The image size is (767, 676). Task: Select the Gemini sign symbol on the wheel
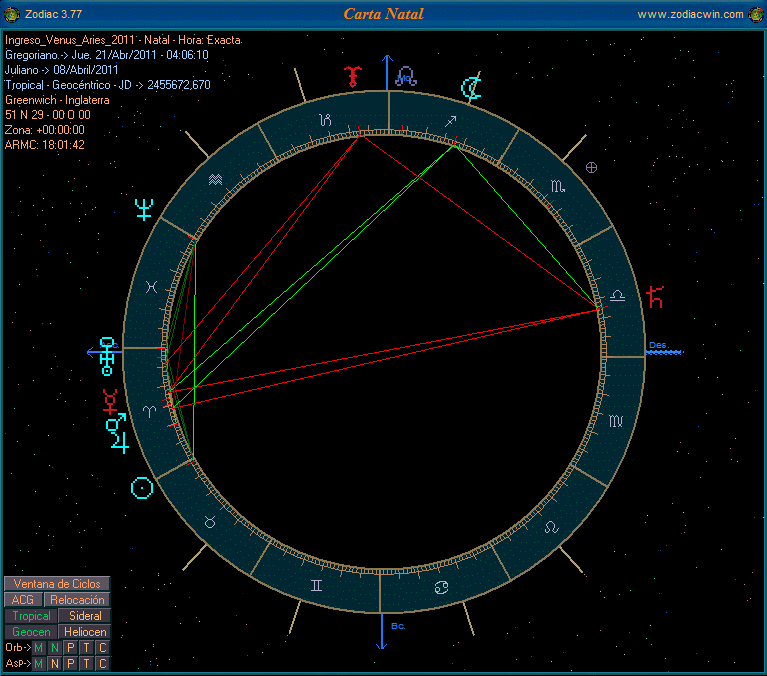tap(316, 586)
